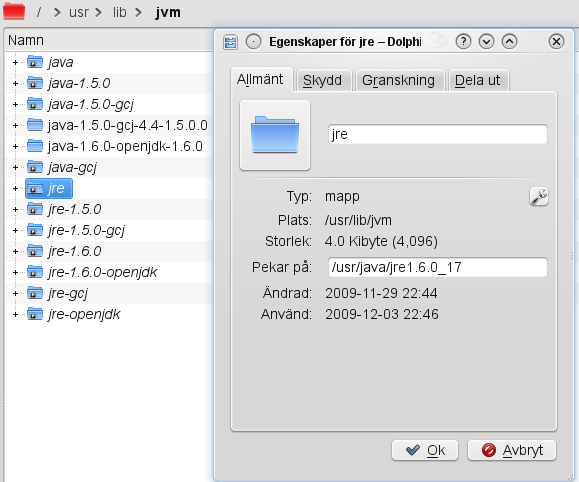
Task: Click the window menu icon in dialog title bar
Action: coord(230,42)
